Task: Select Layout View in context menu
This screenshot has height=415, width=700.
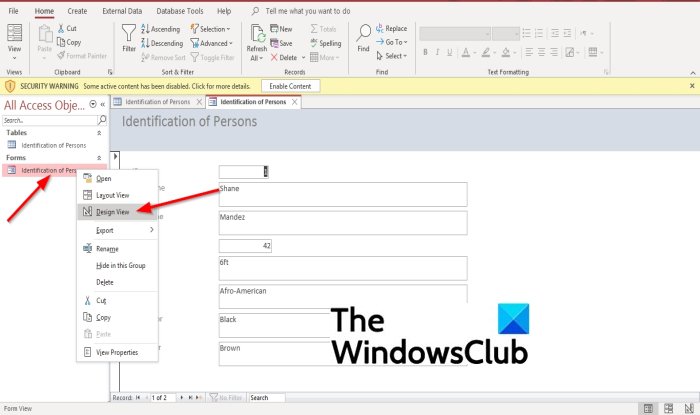Action: [117, 195]
